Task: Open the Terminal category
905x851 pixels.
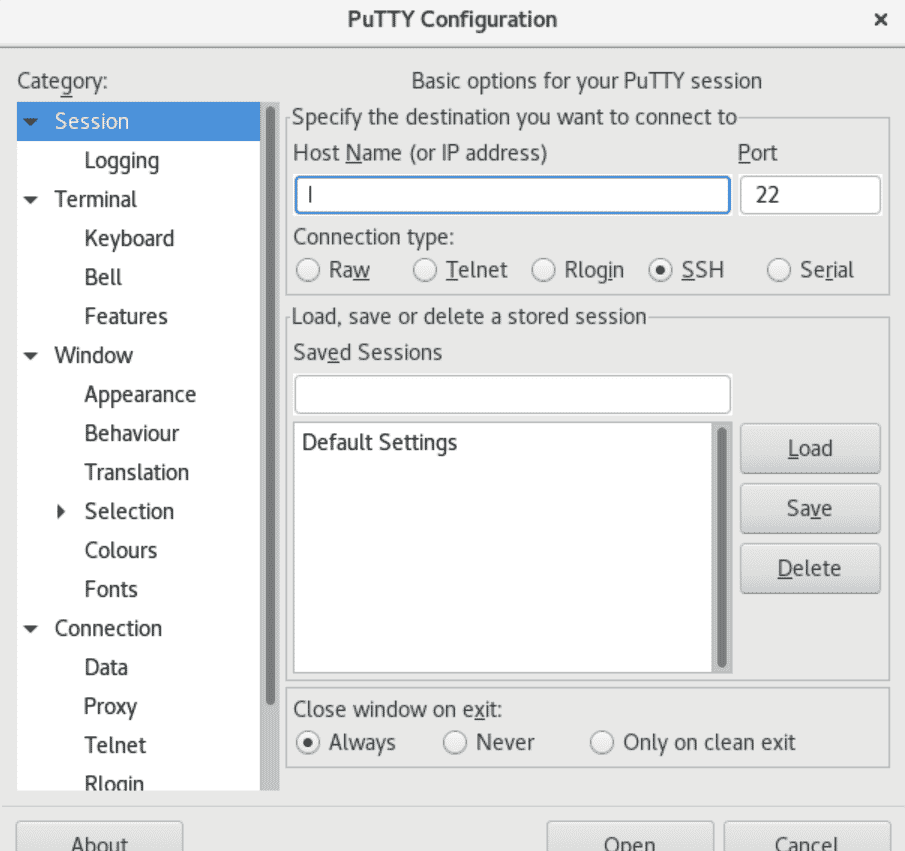Action: 96,200
